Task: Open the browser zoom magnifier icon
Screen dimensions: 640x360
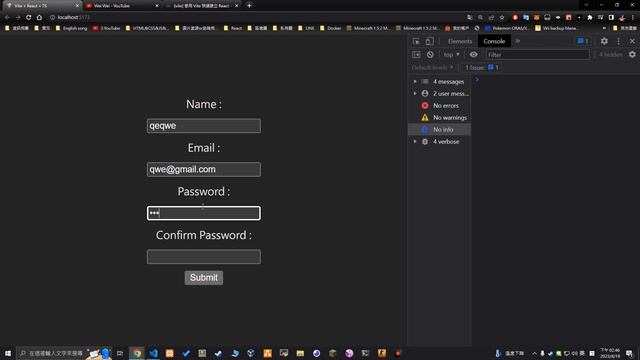Action: coord(480,17)
